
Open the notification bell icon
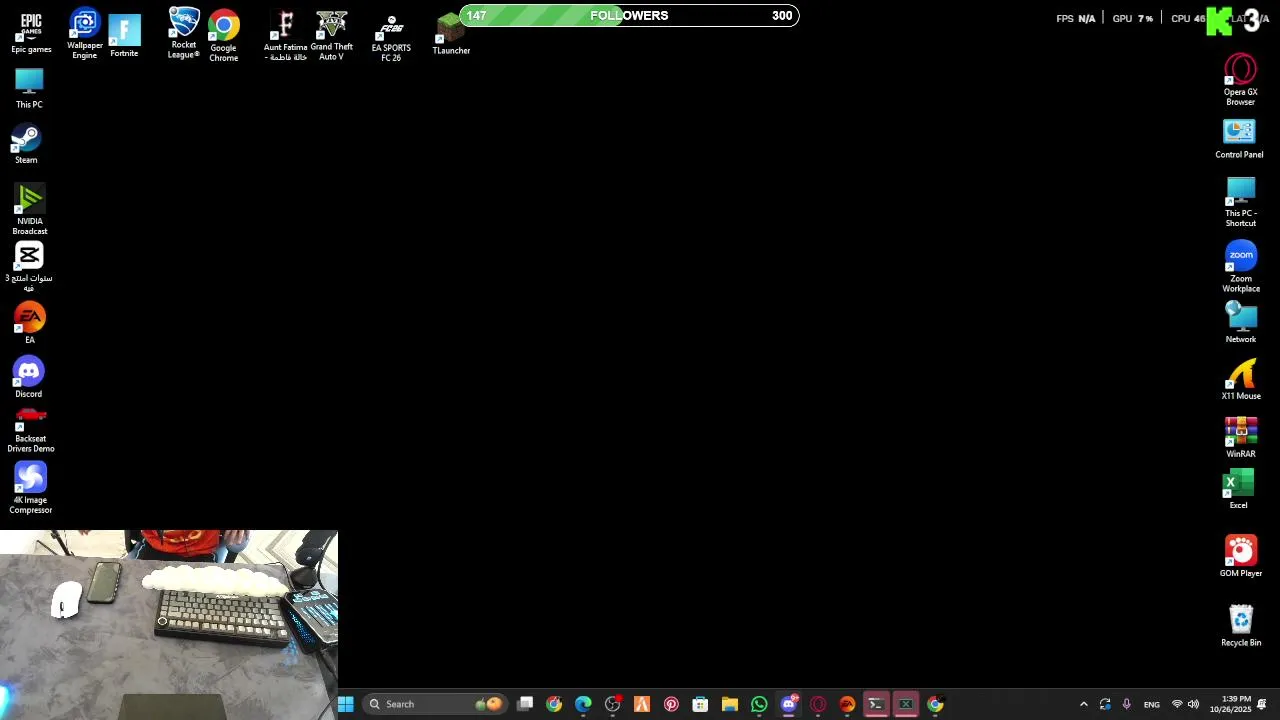pyautogui.click(x=1262, y=704)
